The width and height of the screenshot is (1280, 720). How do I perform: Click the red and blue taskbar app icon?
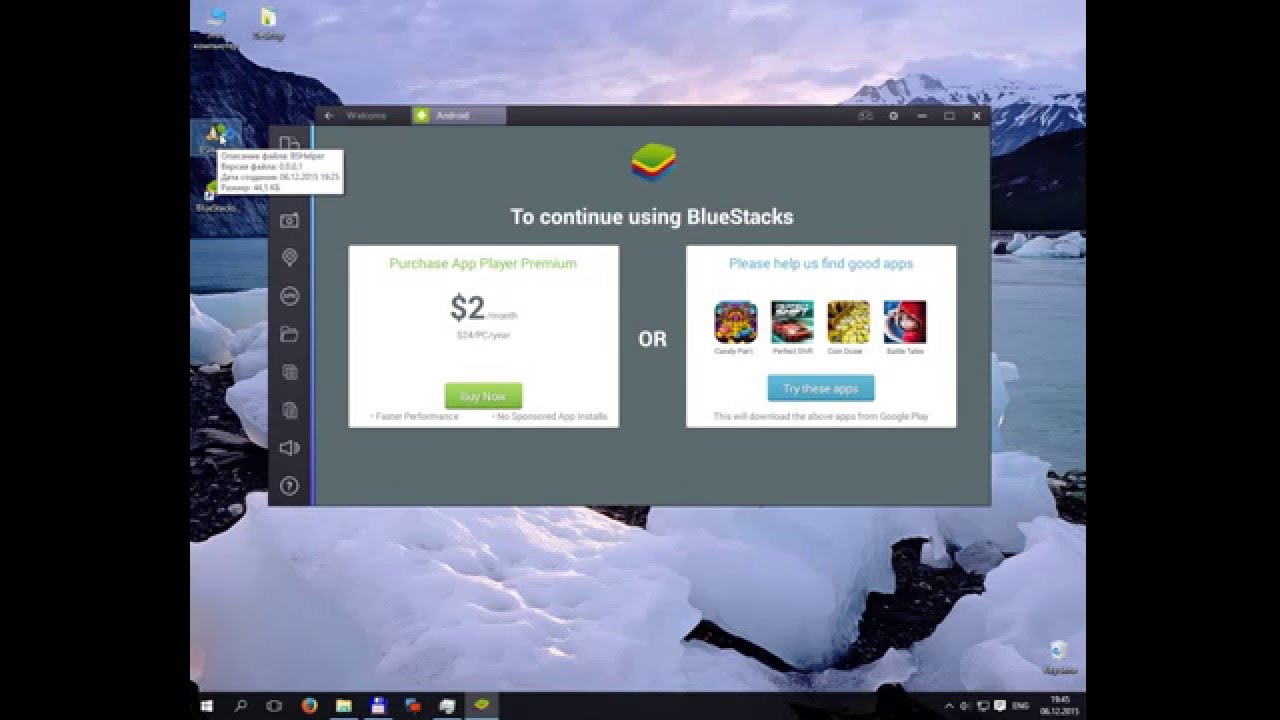coord(413,706)
